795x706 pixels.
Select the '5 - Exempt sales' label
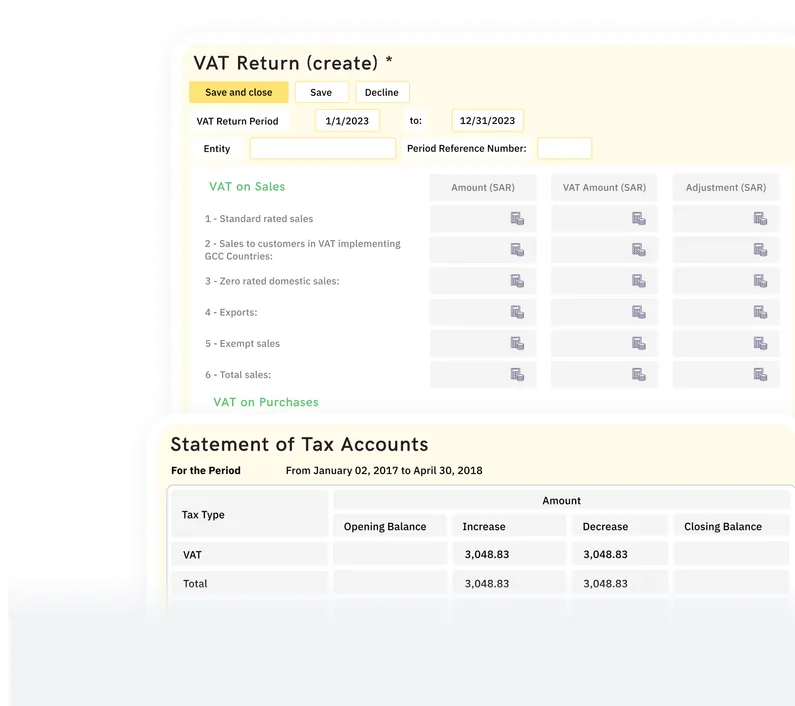click(x=242, y=343)
